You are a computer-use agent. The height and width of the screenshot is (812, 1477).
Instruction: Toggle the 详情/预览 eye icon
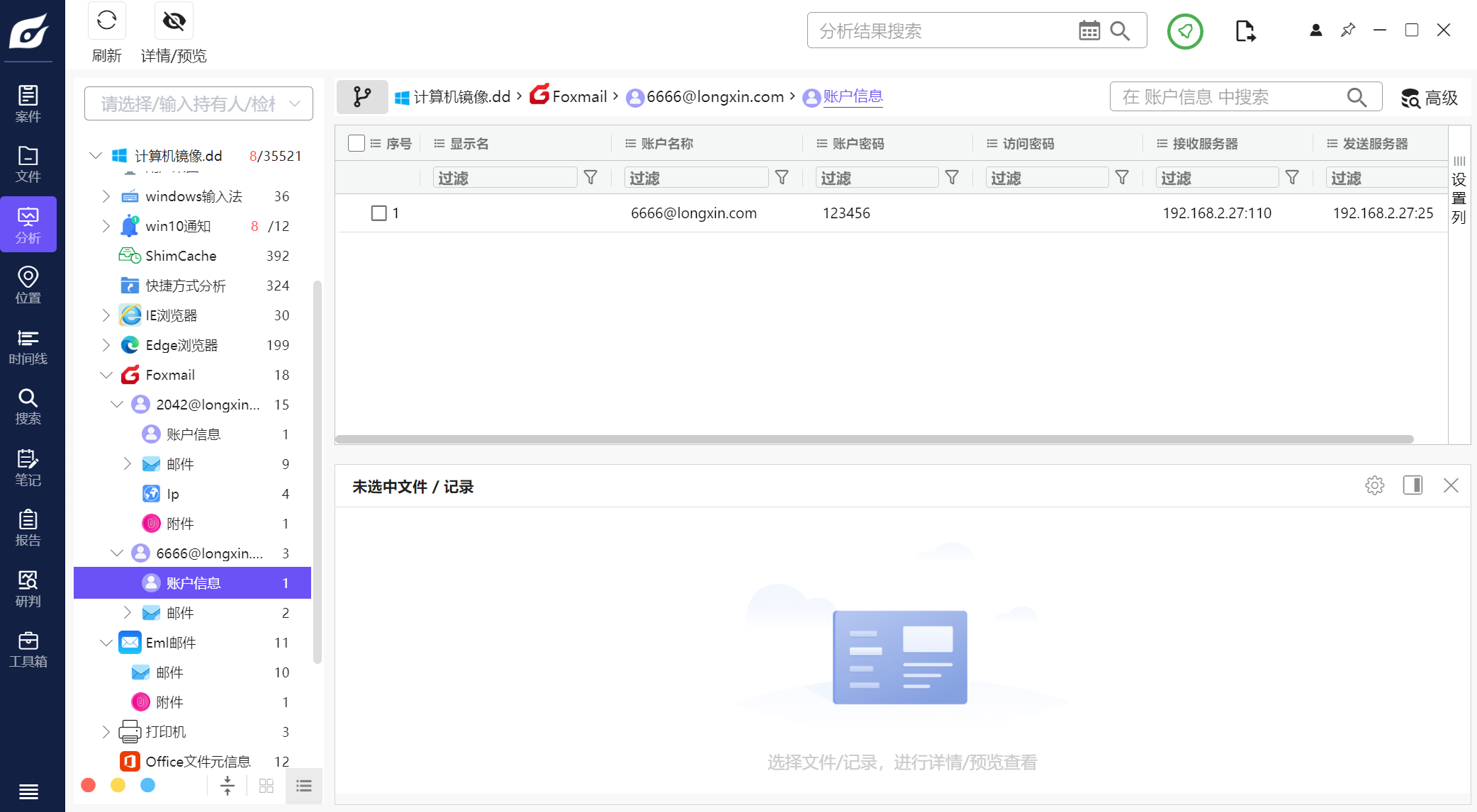[x=174, y=21]
